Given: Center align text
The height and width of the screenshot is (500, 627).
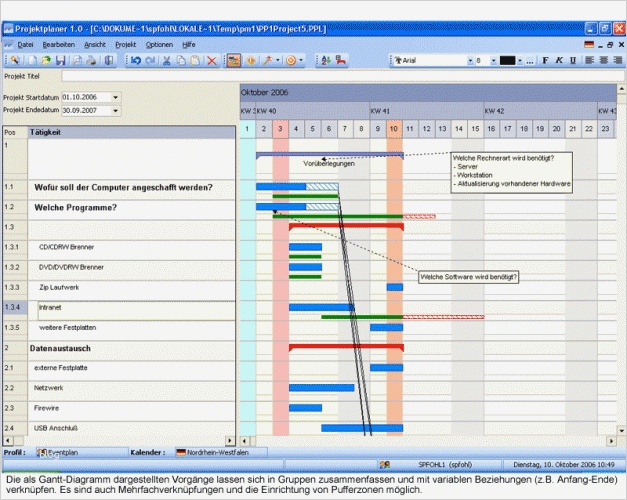Looking at the screenshot, I should point(604,60).
